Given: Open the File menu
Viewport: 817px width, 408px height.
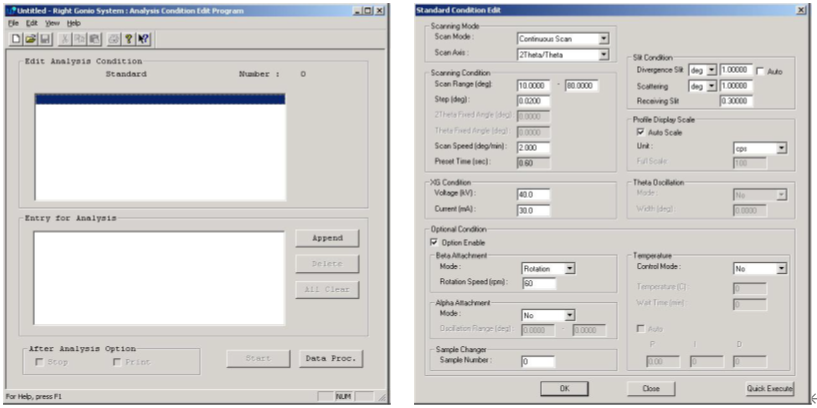Looking at the screenshot, I should (x=13, y=22).
